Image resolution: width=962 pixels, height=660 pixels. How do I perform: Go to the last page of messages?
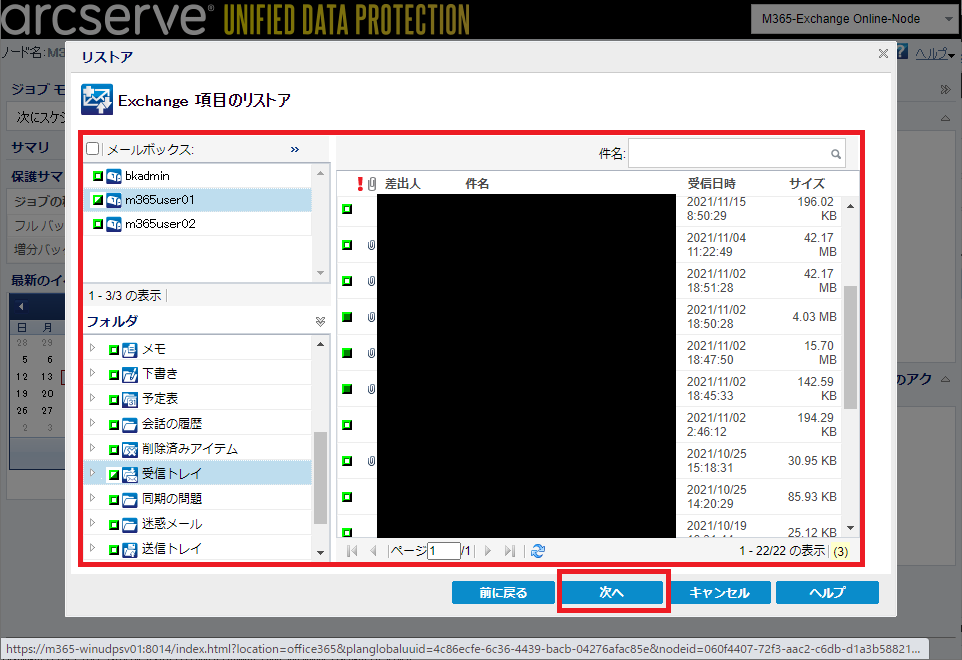[x=509, y=551]
